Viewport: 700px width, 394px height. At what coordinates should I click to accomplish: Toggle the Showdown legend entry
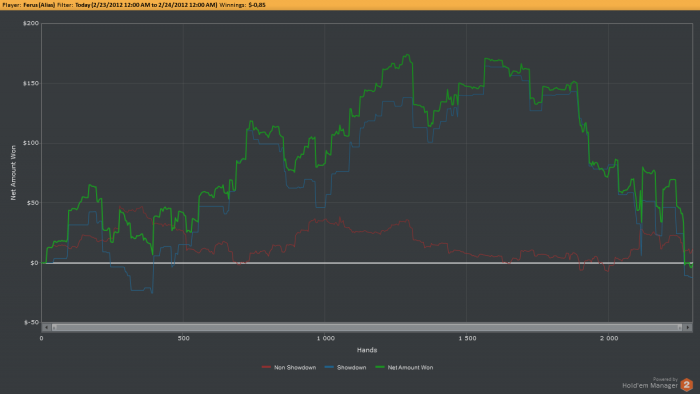point(346,367)
